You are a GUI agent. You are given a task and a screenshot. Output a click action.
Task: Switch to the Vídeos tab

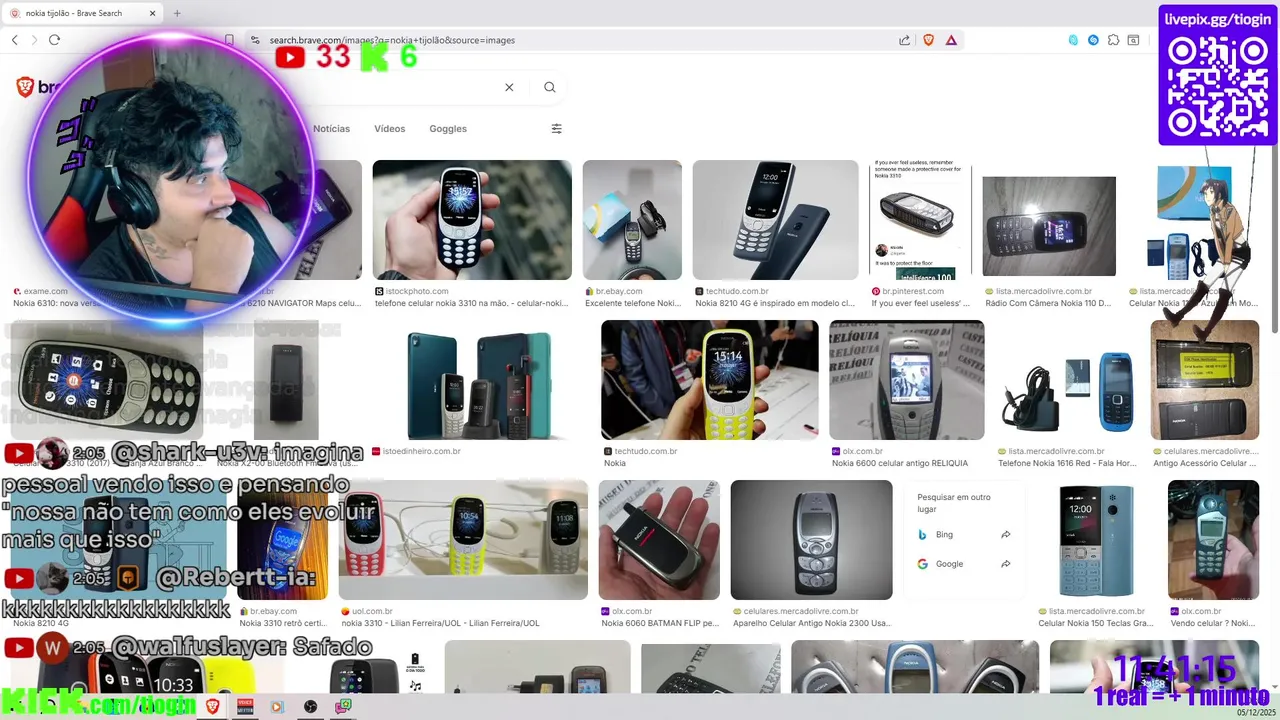[x=390, y=129]
